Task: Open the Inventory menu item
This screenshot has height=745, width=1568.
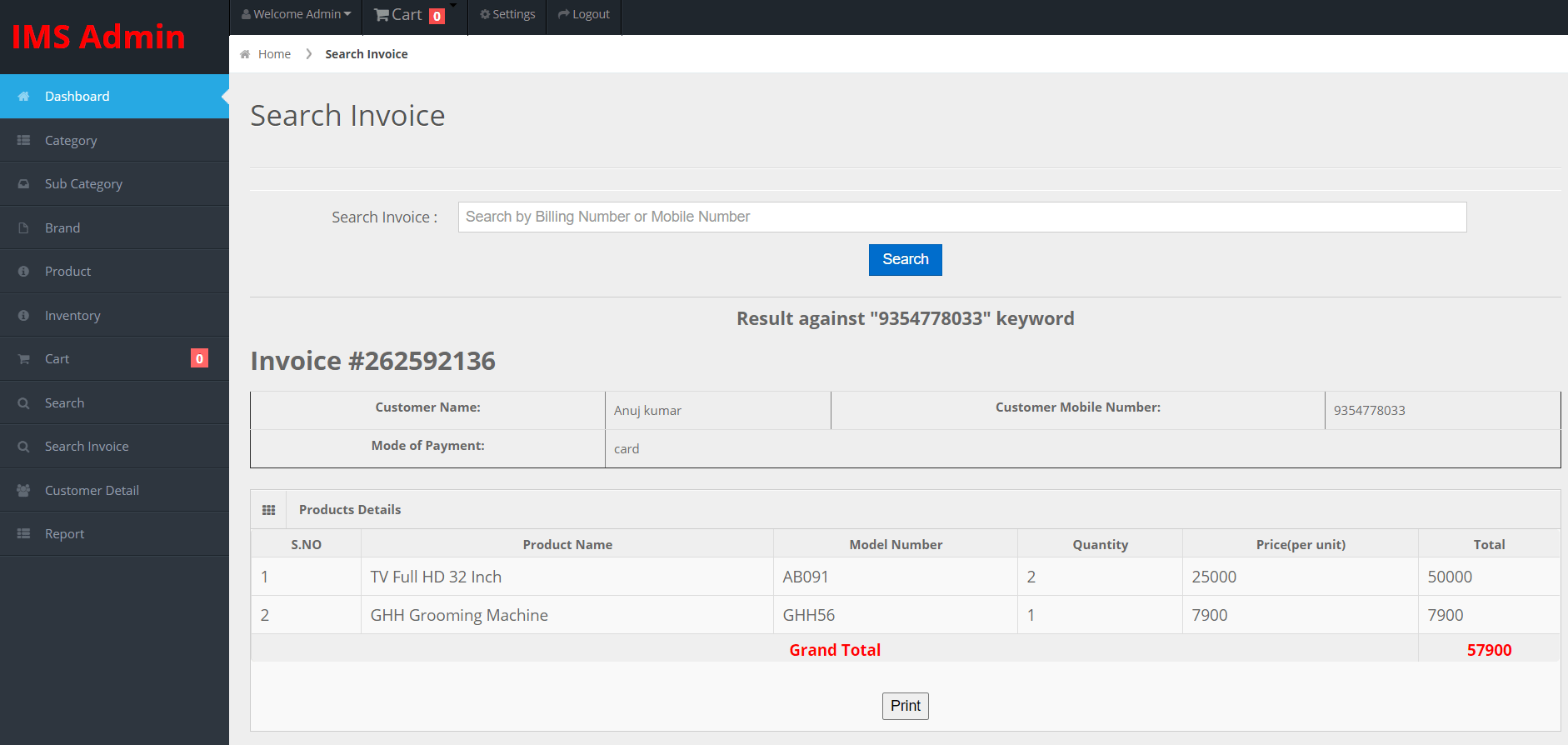Action: point(114,315)
